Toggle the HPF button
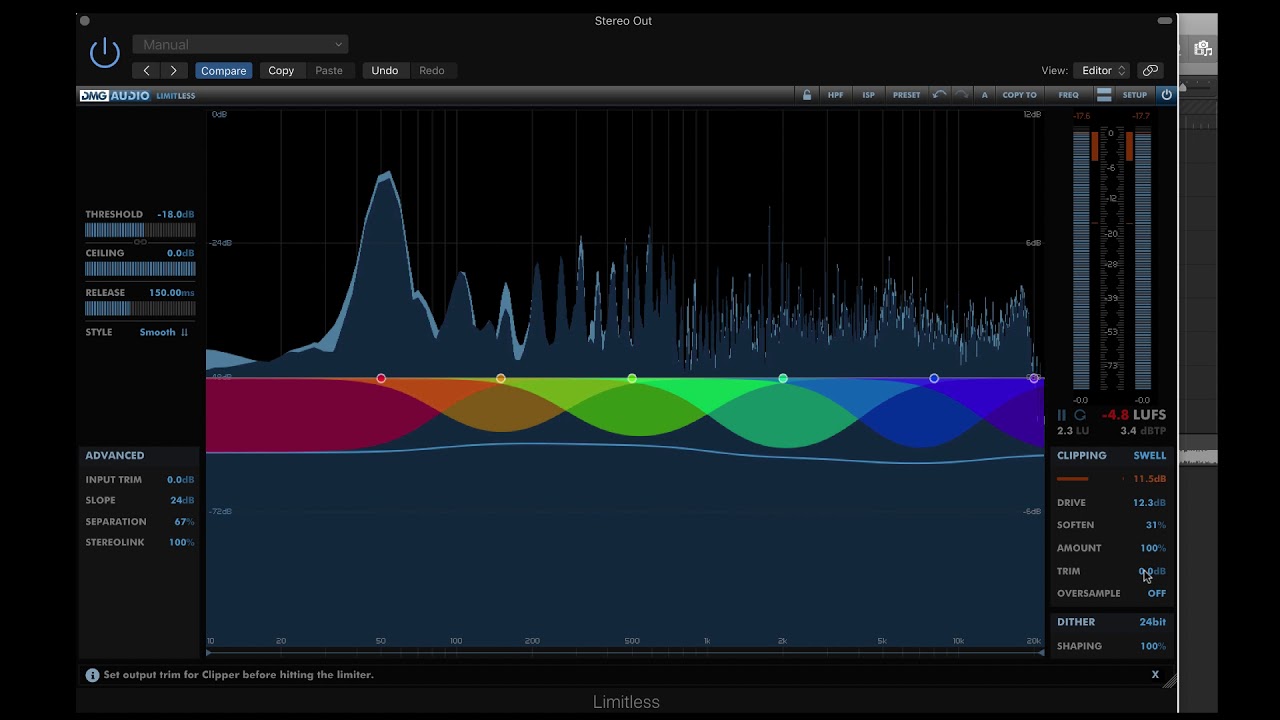 click(835, 95)
